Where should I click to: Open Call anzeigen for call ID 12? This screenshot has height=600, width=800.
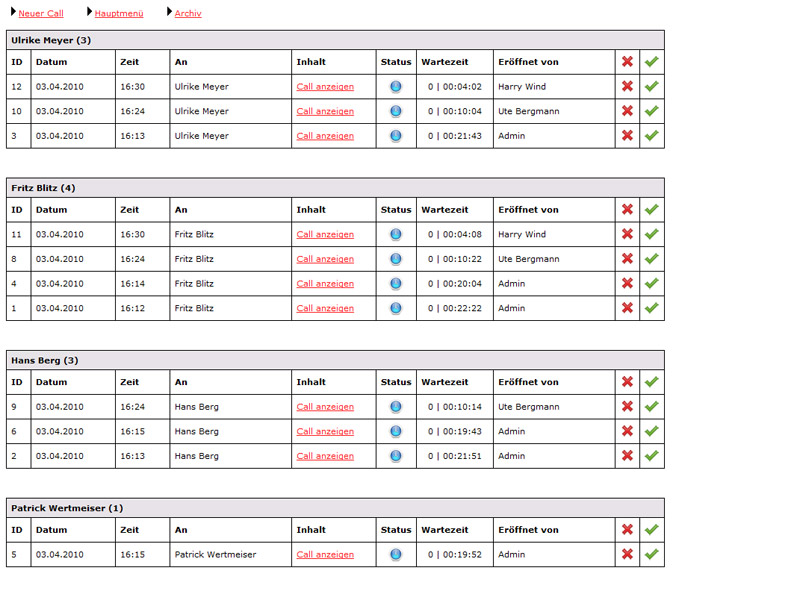coord(325,87)
